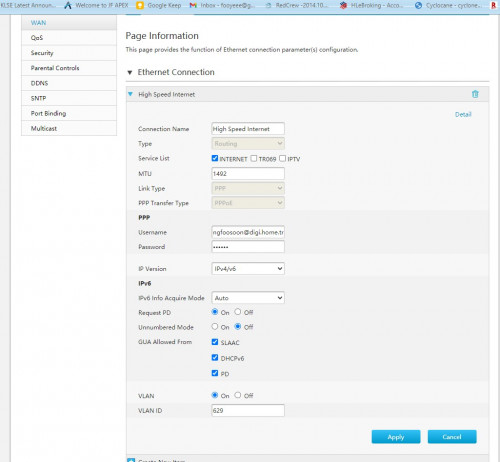This screenshot has height=462, width=500.
Task: Click the VLAN ID input field
Action: (x=248, y=410)
